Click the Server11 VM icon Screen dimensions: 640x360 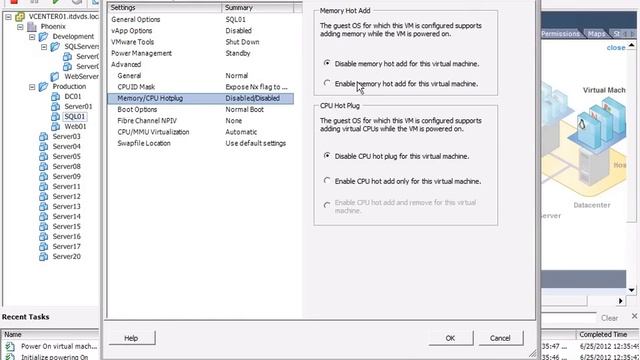tap(43, 187)
